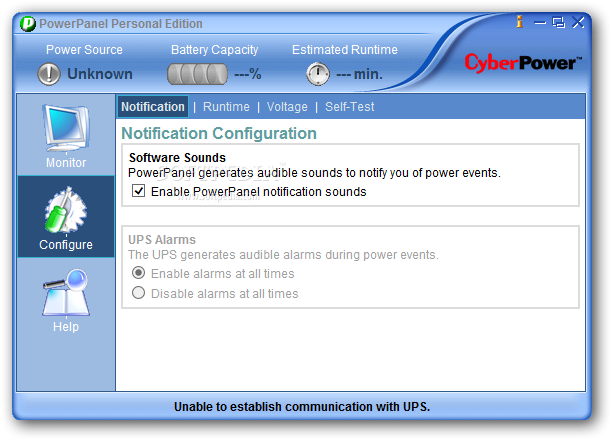This screenshot has width=612, height=440.
Task: Minimize the PowerPanel window
Action: tap(540, 23)
